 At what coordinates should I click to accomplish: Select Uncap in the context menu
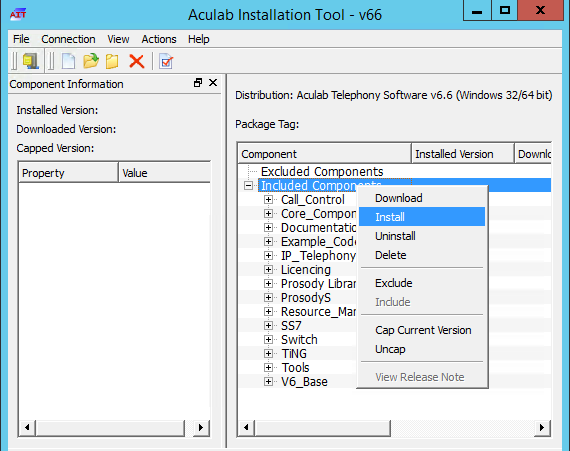click(422, 349)
